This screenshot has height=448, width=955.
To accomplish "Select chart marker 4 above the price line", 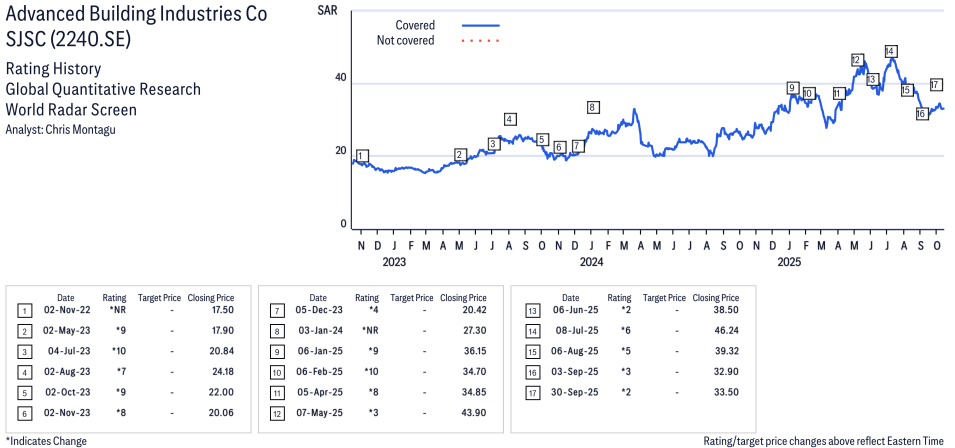I will (x=510, y=120).
